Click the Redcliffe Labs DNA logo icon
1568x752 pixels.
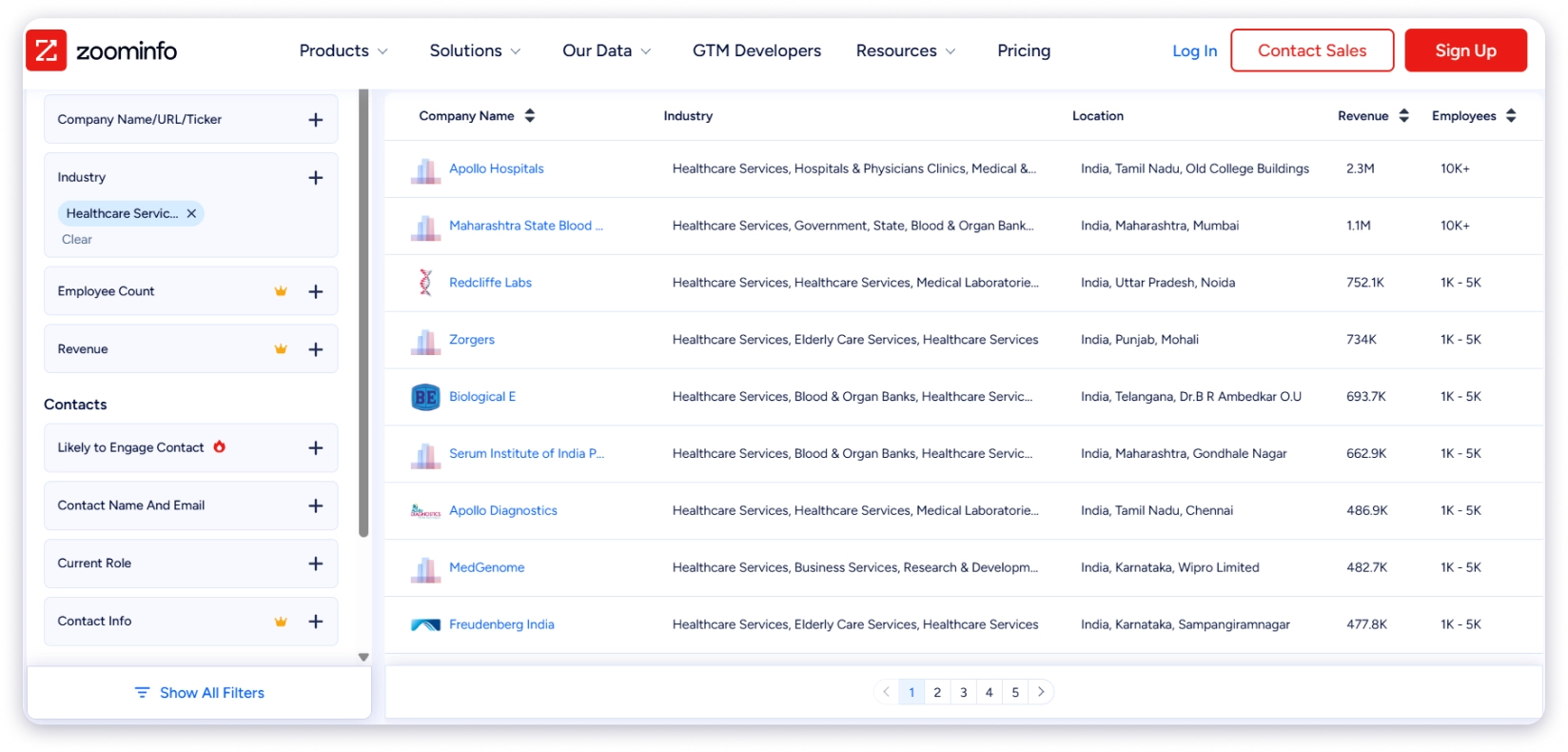click(425, 283)
